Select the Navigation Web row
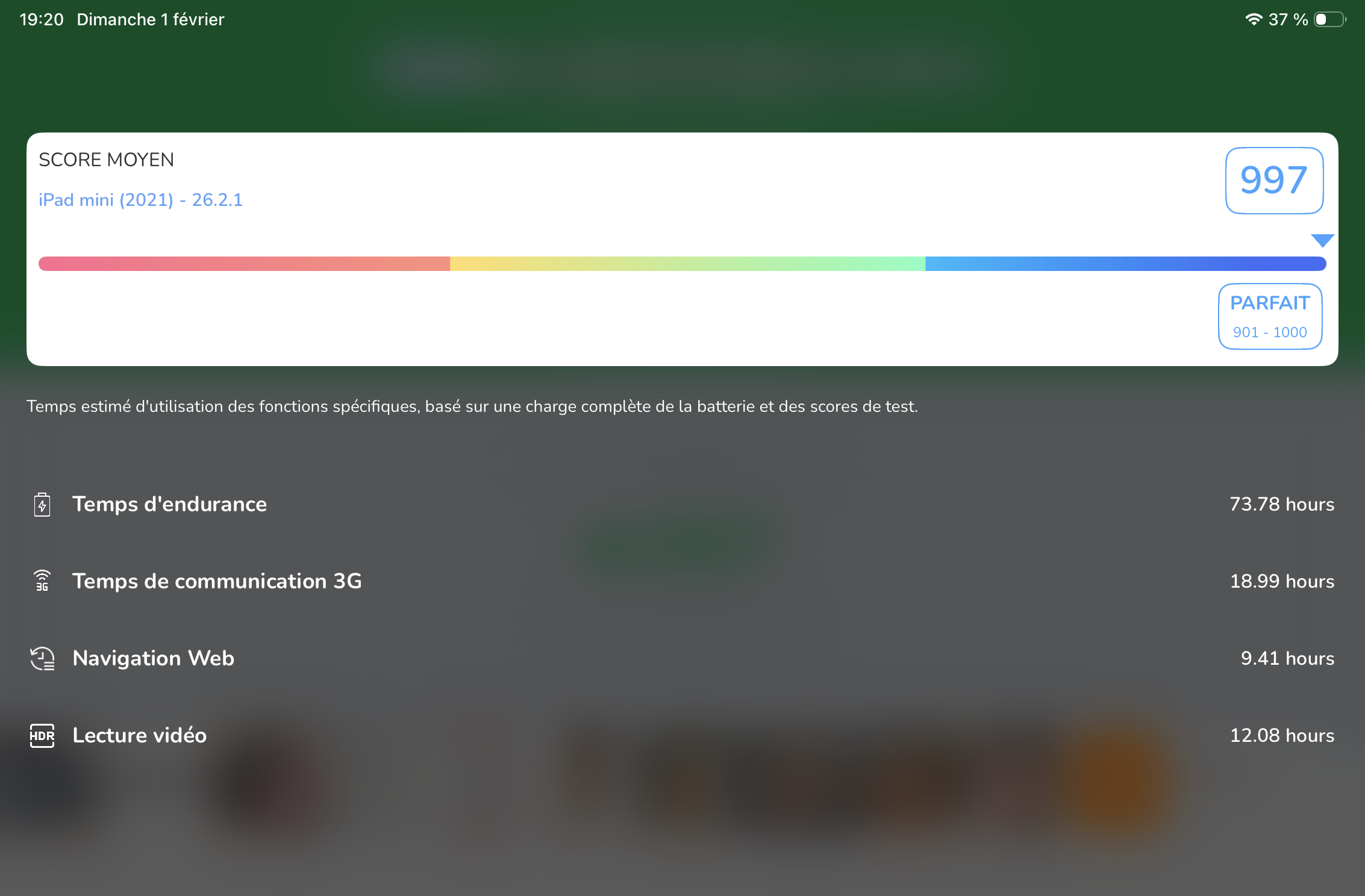The width and height of the screenshot is (1365, 896). click(x=682, y=658)
